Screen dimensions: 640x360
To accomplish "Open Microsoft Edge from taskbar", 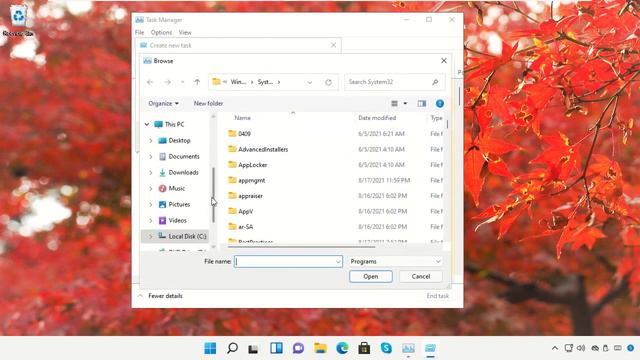I will (342, 348).
